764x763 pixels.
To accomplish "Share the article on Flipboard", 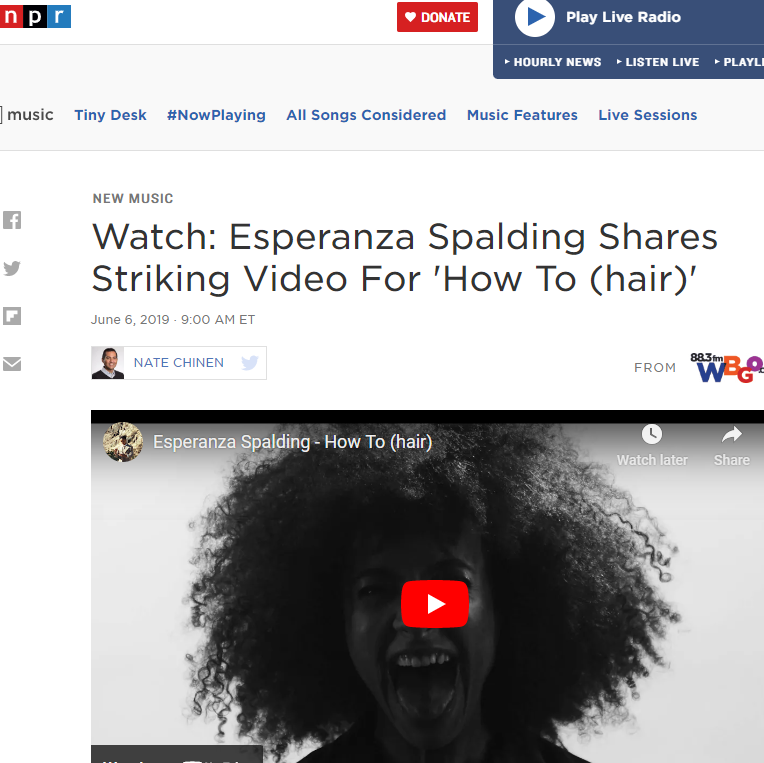I will 12,316.
